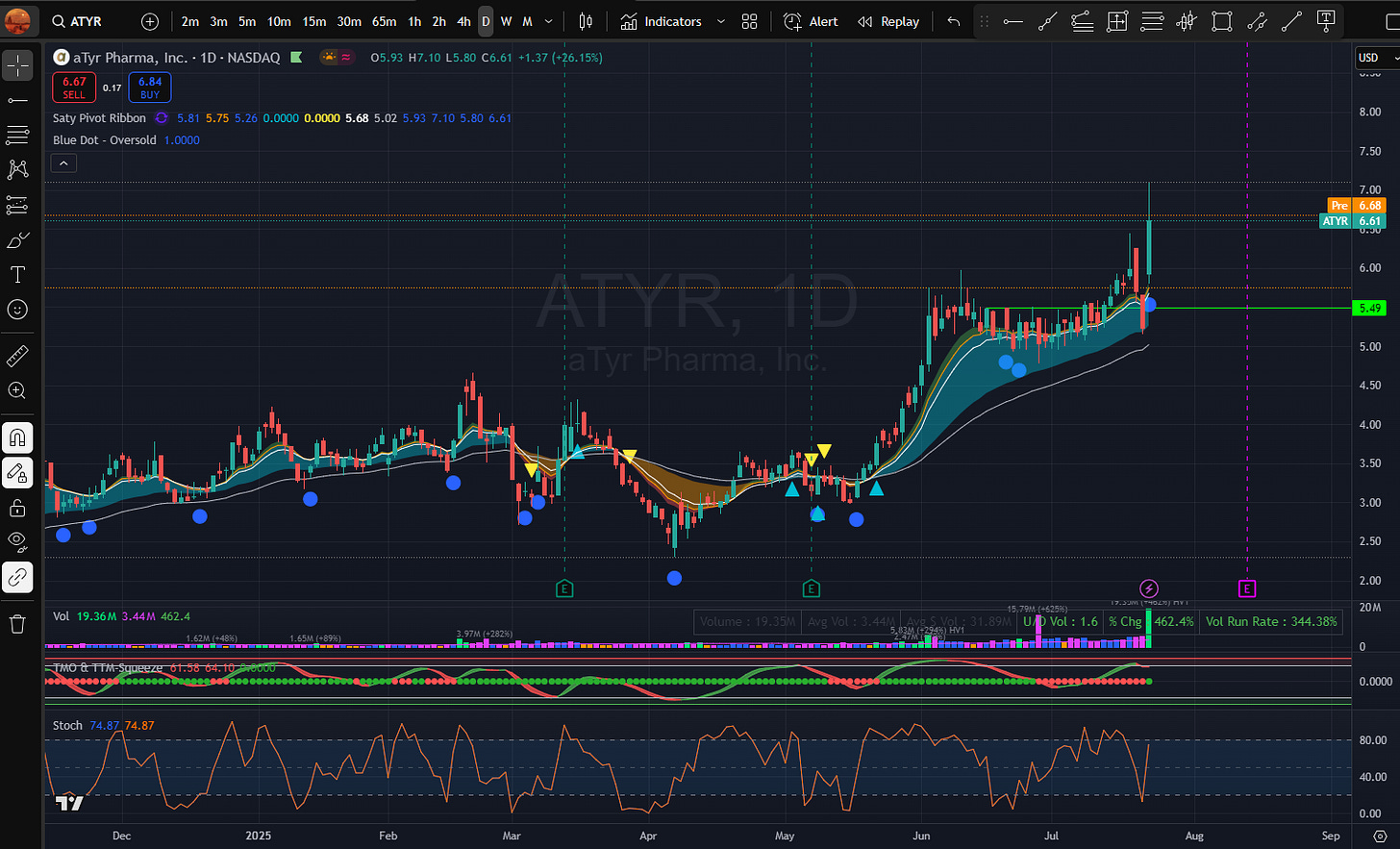Select the text callout tool in the favorites bar
The width and height of the screenshot is (1400, 849).
[x=1326, y=21]
